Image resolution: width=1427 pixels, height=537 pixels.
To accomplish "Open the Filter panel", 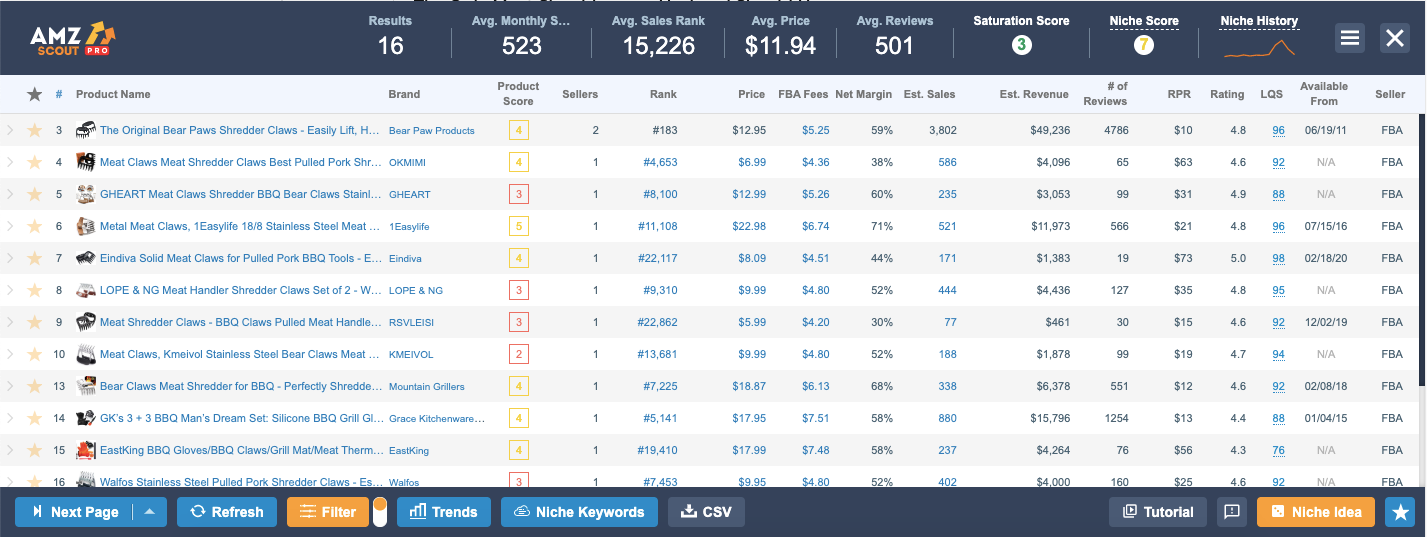I will [x=328, y=512].
